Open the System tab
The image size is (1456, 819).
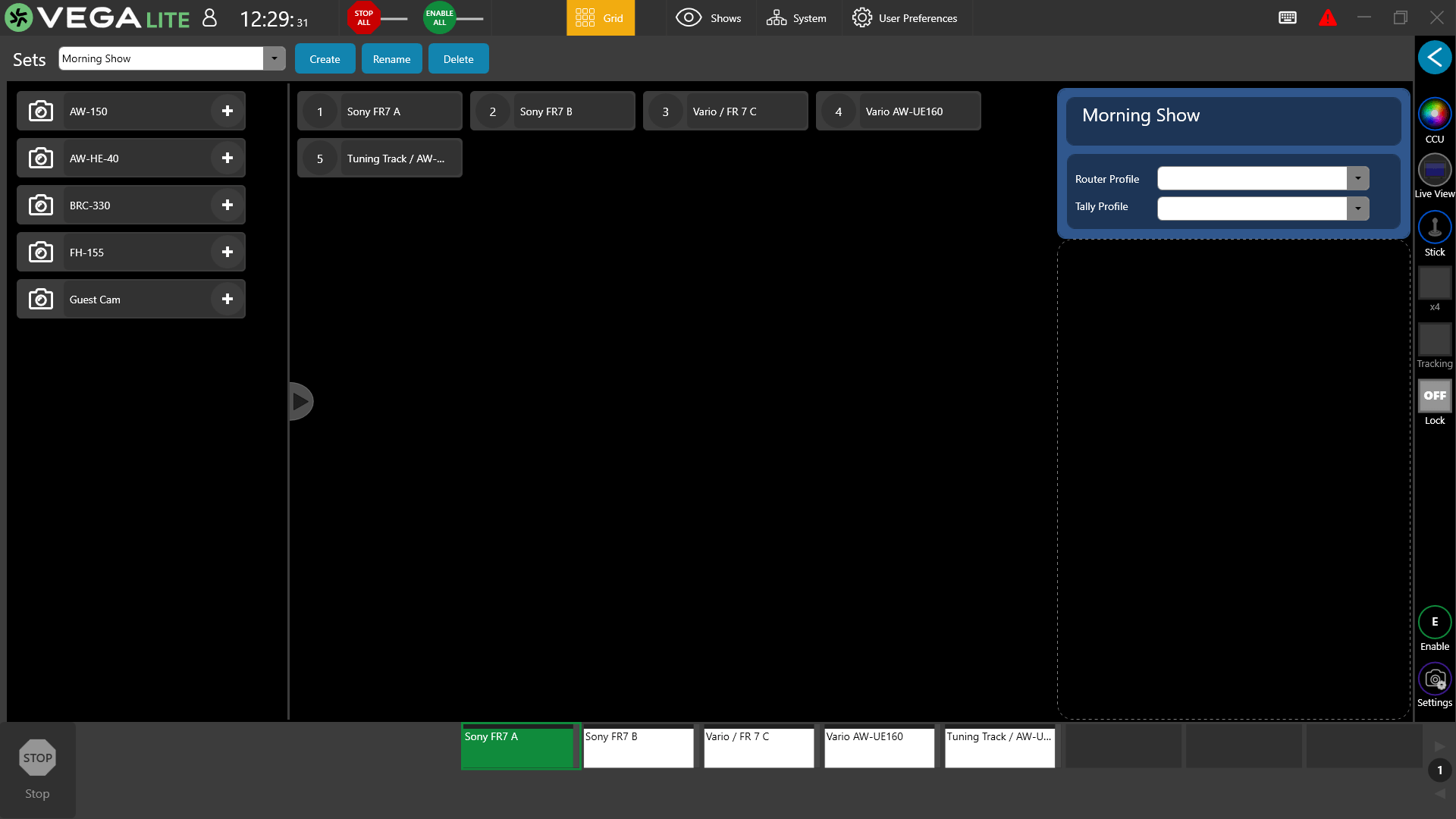[x=796, y=18]
